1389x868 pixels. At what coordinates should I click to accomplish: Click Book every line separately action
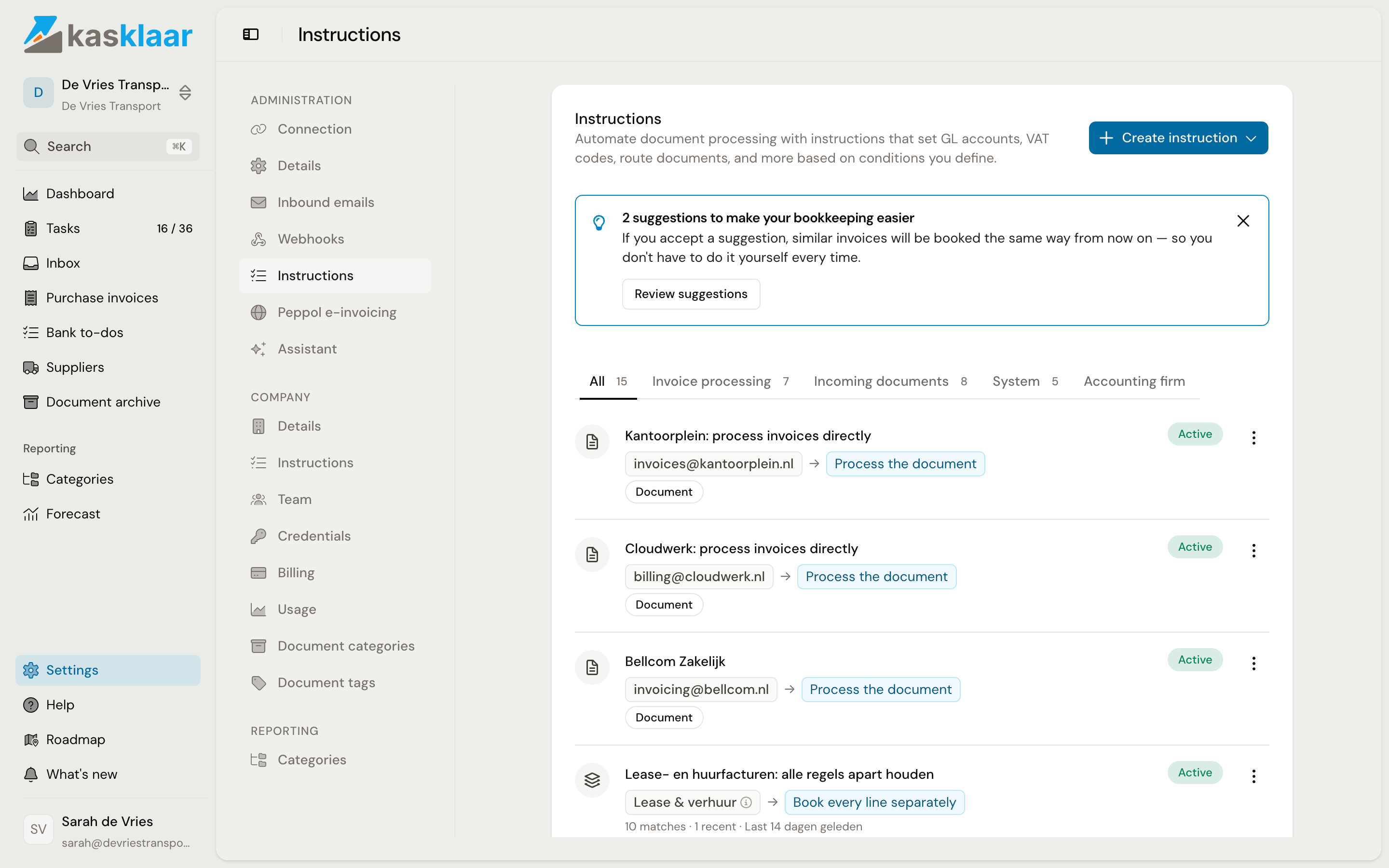[874, 802]
